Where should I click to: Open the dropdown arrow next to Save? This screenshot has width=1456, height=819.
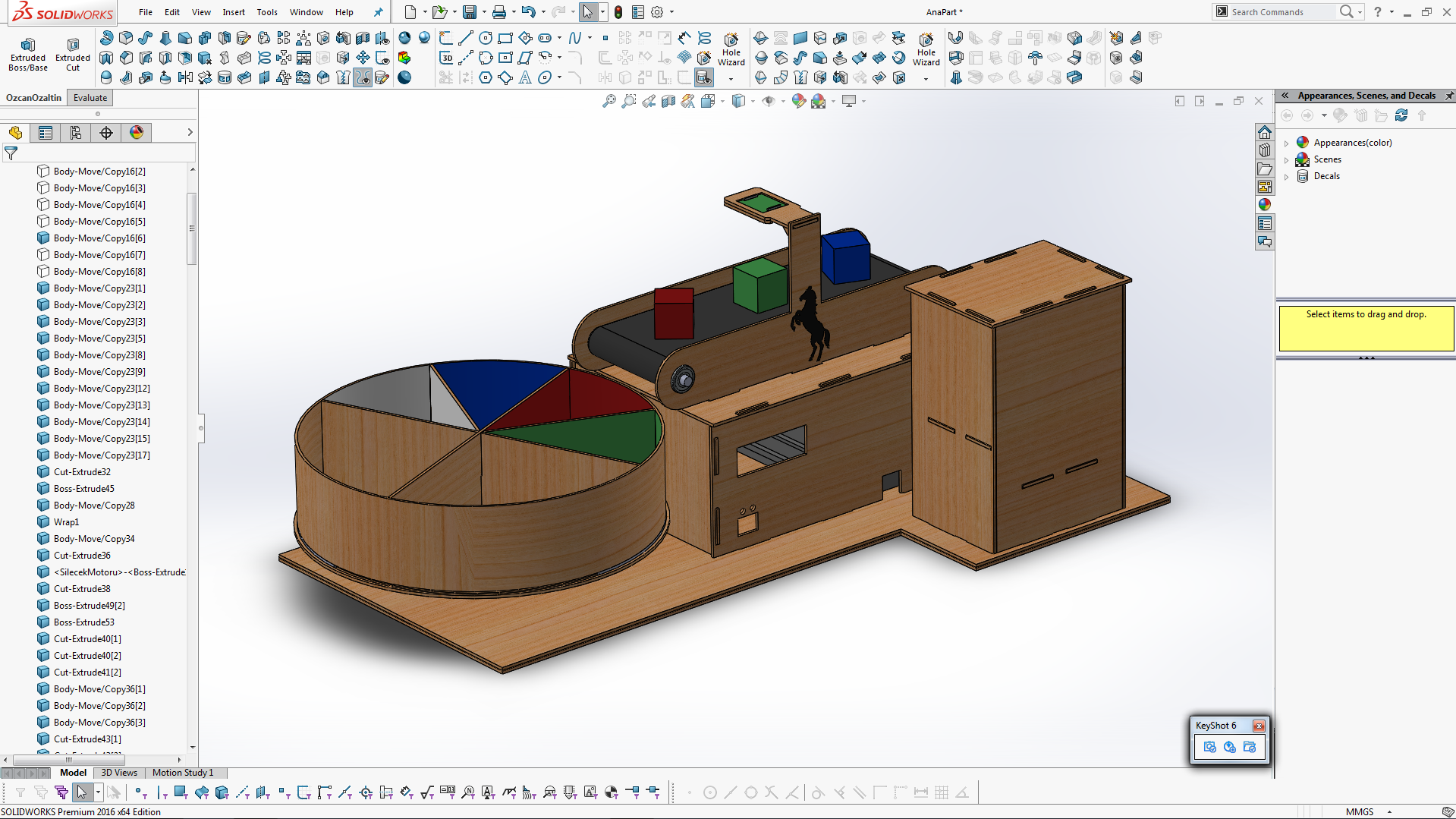pos(483,12)
